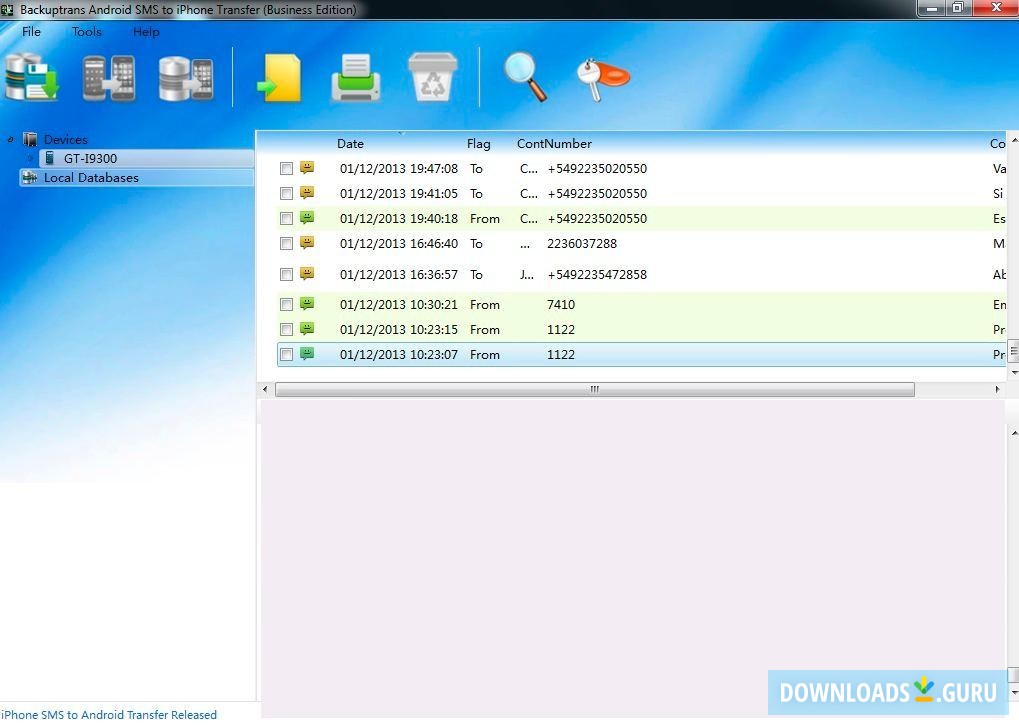Click the green printer icon
The width and height of the screenshot is (1019, 725).
click(x=355, y=78)
